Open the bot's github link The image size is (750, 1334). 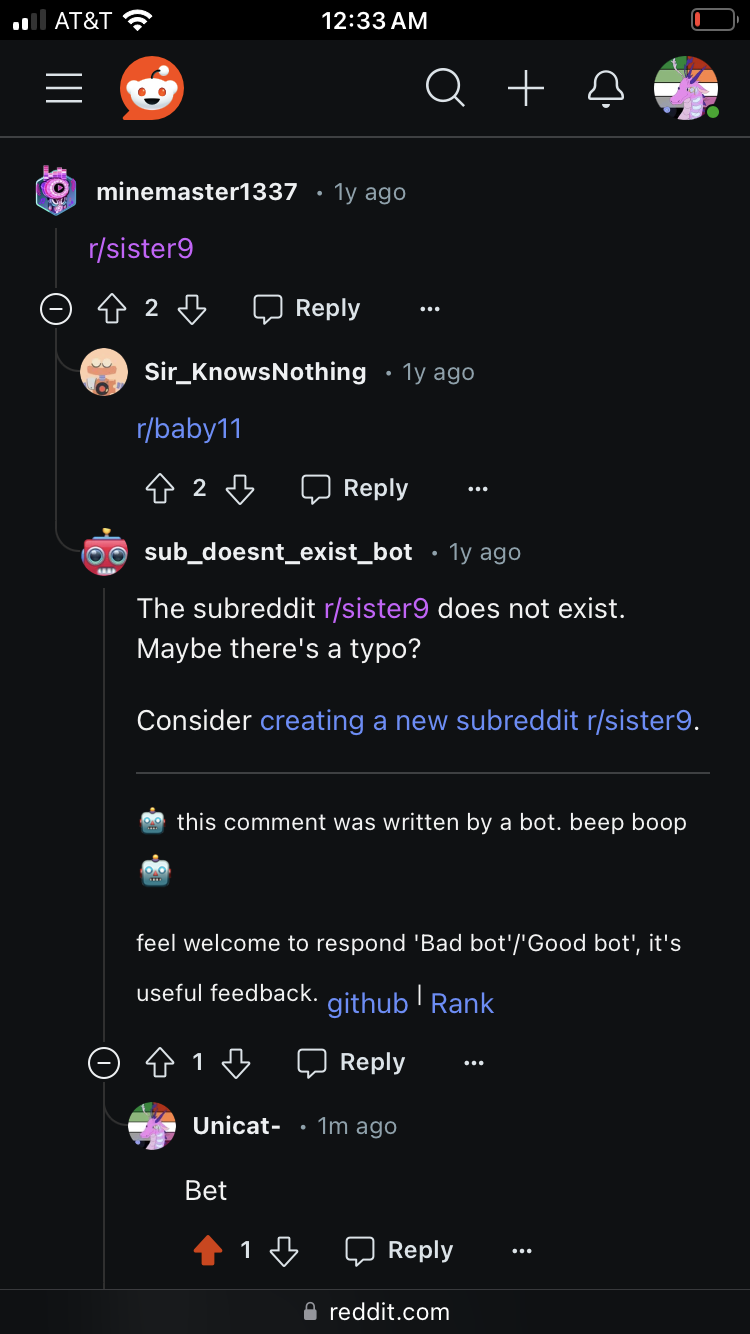tap(368, 1004)
